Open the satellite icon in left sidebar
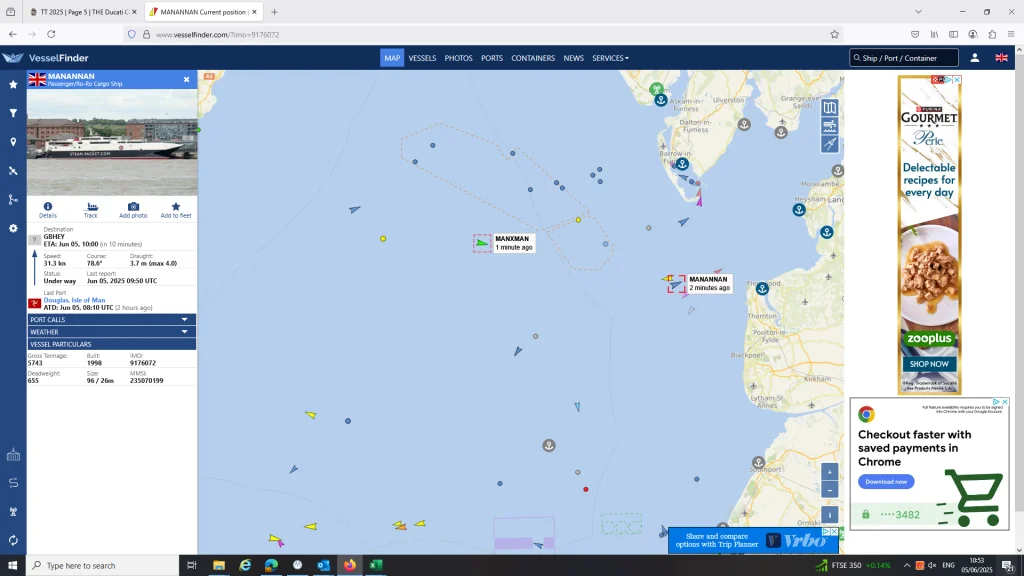Viewport: 1024px width, 576px height. click(x=13, y=170)
